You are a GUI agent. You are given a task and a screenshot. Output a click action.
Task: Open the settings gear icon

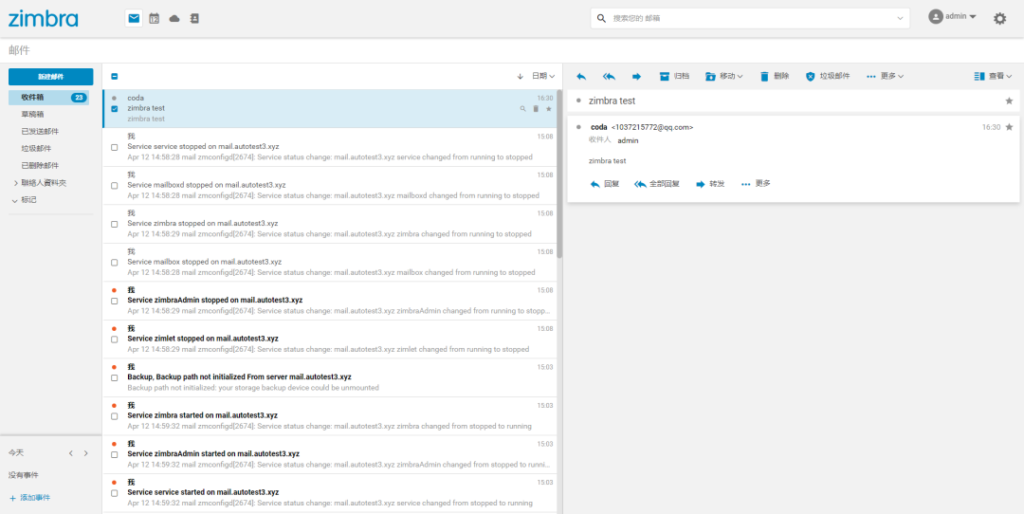pos(1000,19)
